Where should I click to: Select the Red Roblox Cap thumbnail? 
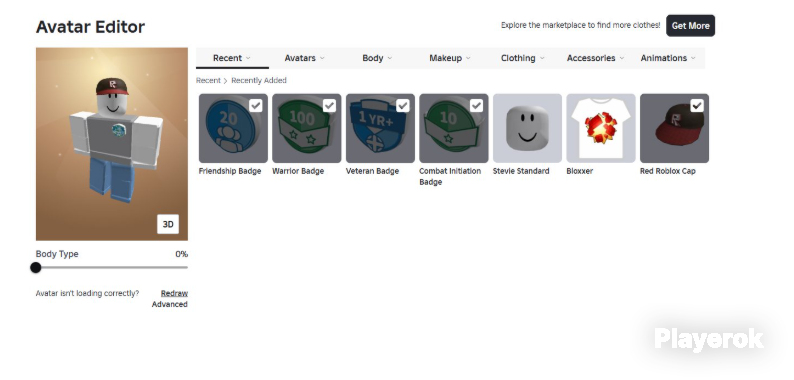[674, 128]
